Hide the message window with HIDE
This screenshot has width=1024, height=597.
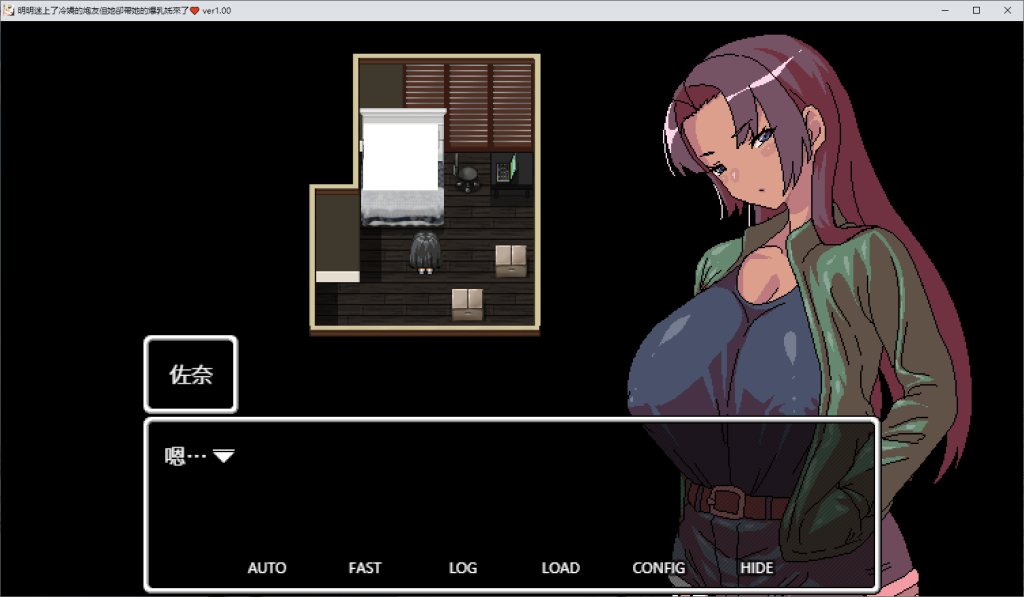coord(756,568)
